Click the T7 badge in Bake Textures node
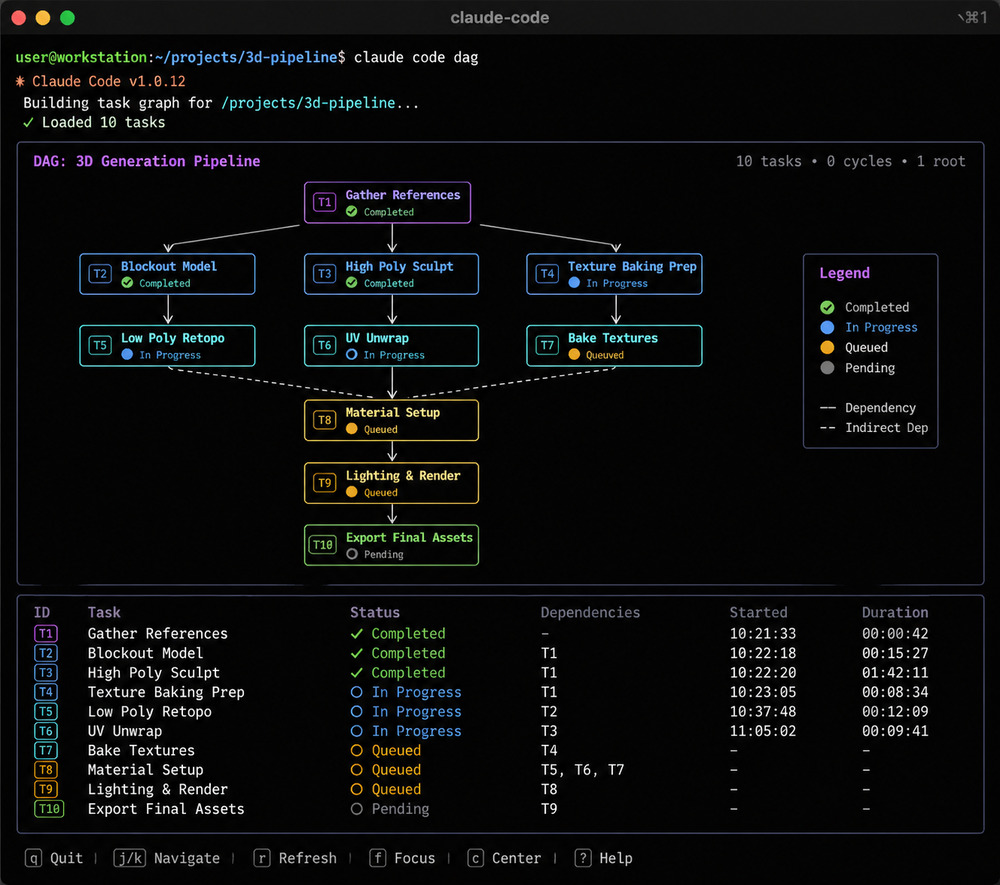 547,345
